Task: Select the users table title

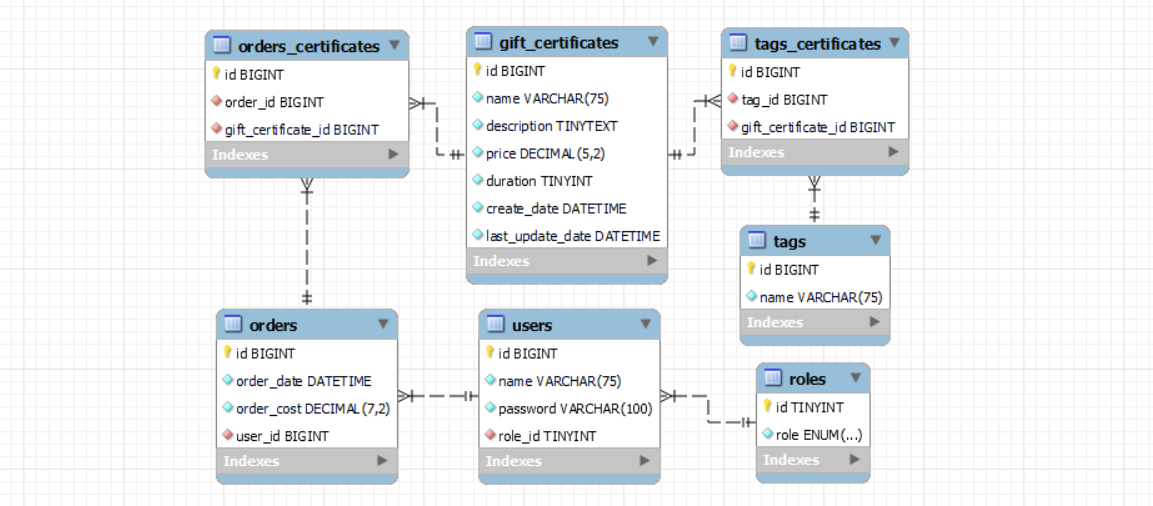Action: coord(532,325)
